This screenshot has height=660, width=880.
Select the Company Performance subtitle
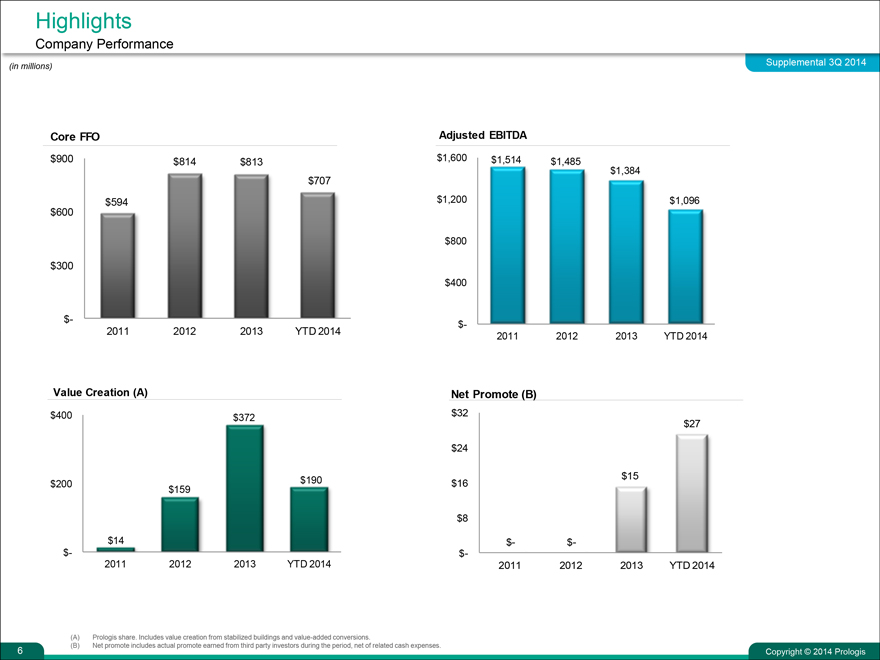tap(104, 44)
